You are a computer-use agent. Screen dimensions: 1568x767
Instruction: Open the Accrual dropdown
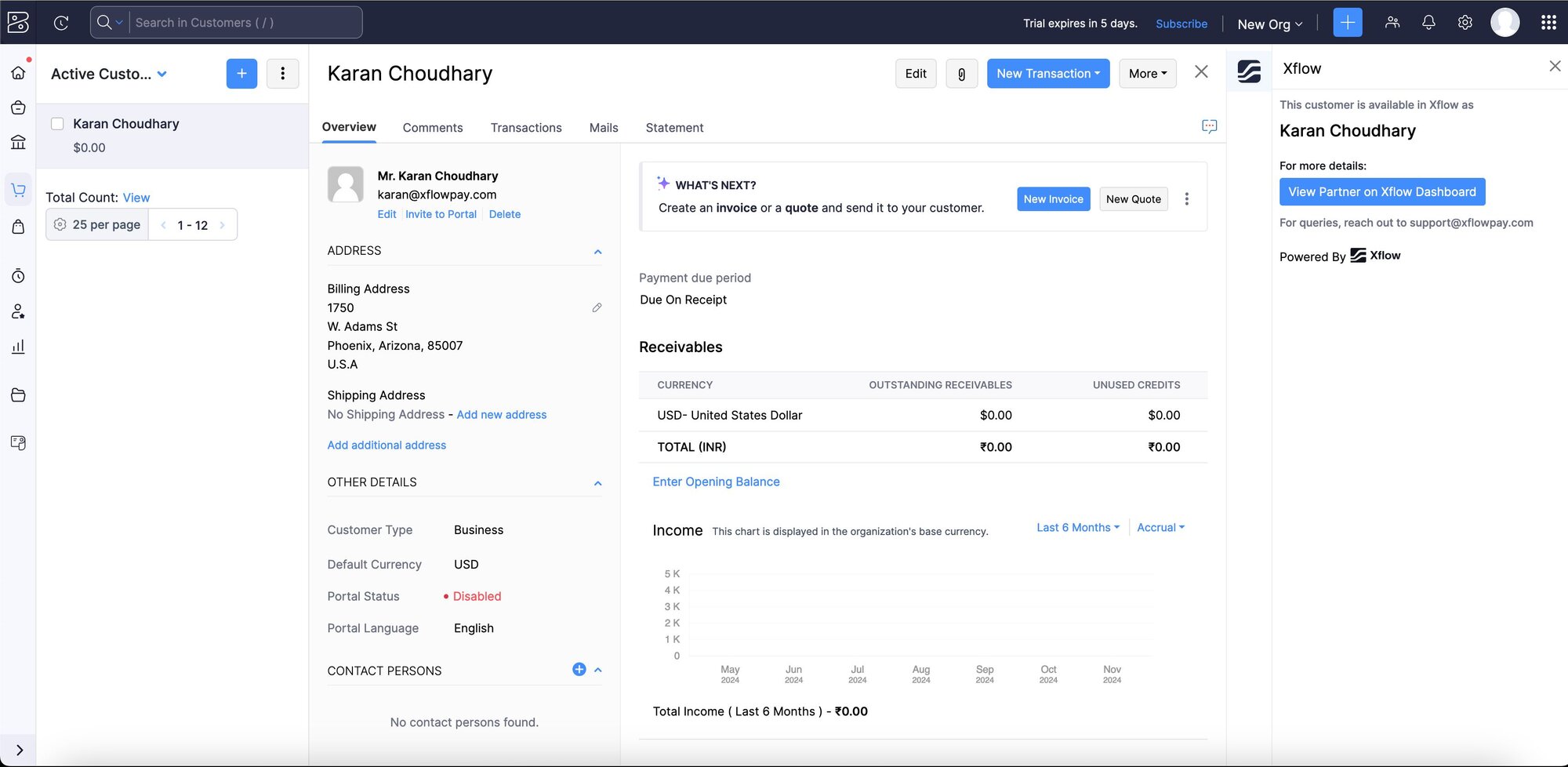click(x=1160, y=528)
